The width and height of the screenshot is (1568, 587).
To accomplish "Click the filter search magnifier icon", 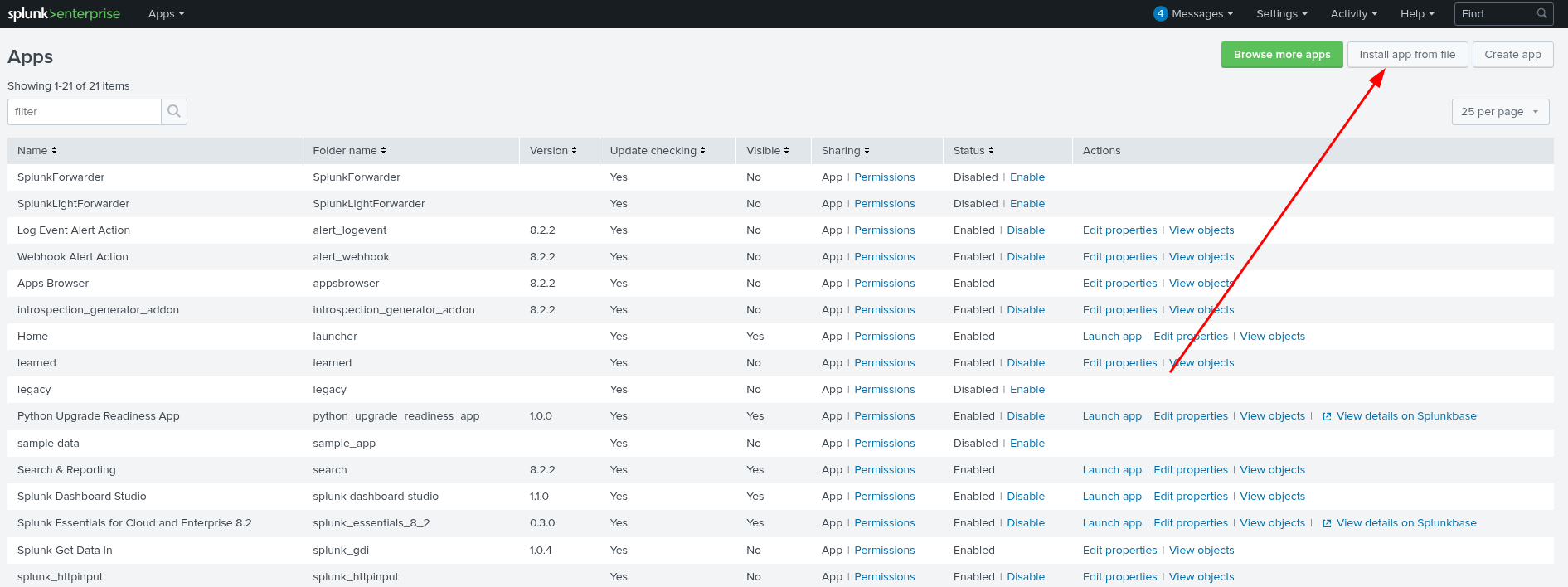I will pos(173,111).
